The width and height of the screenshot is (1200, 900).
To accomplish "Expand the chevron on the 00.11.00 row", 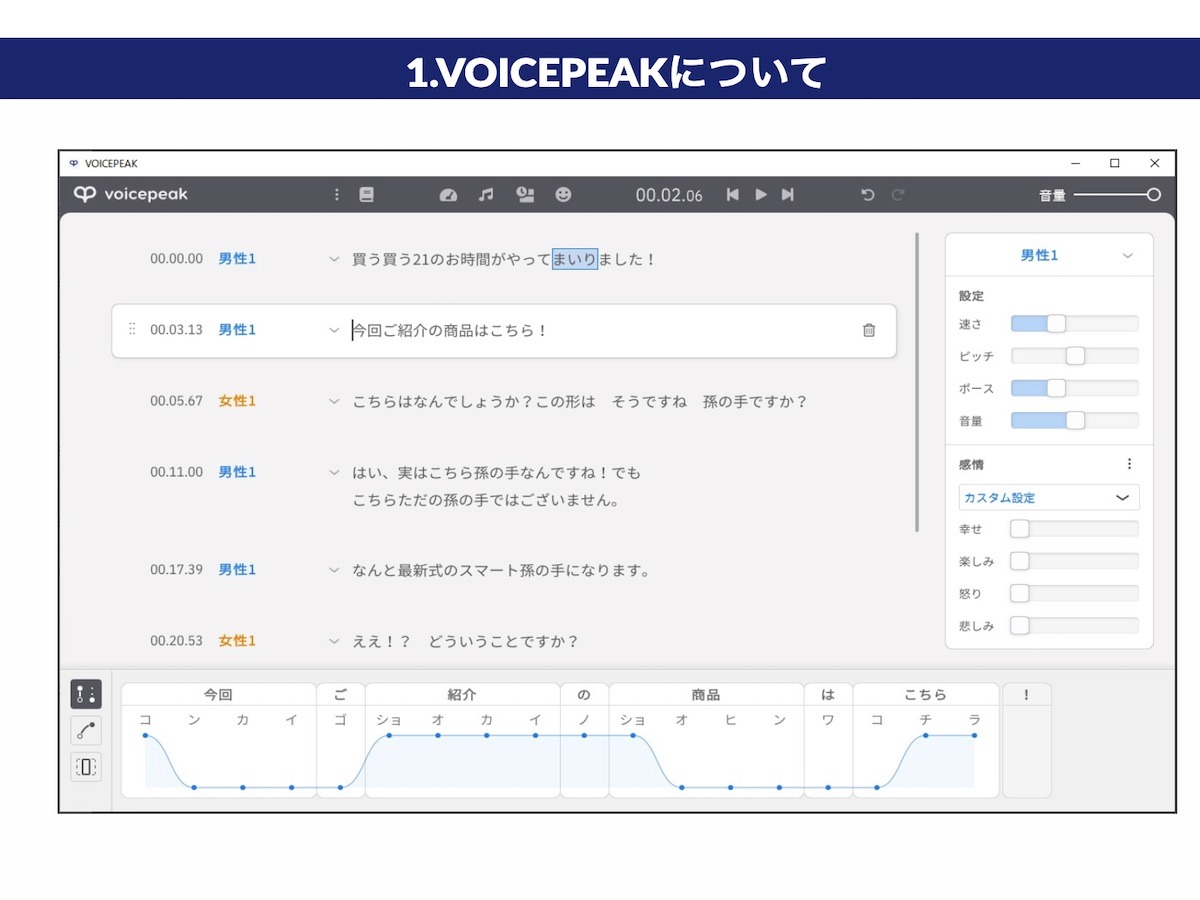I will [334, 472].
